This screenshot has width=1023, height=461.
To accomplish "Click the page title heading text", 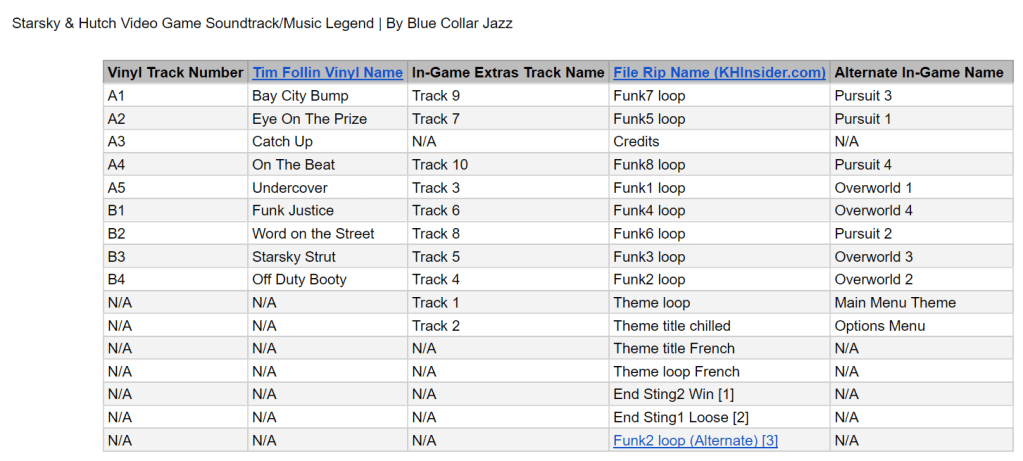I will click(x=262, y=22).
